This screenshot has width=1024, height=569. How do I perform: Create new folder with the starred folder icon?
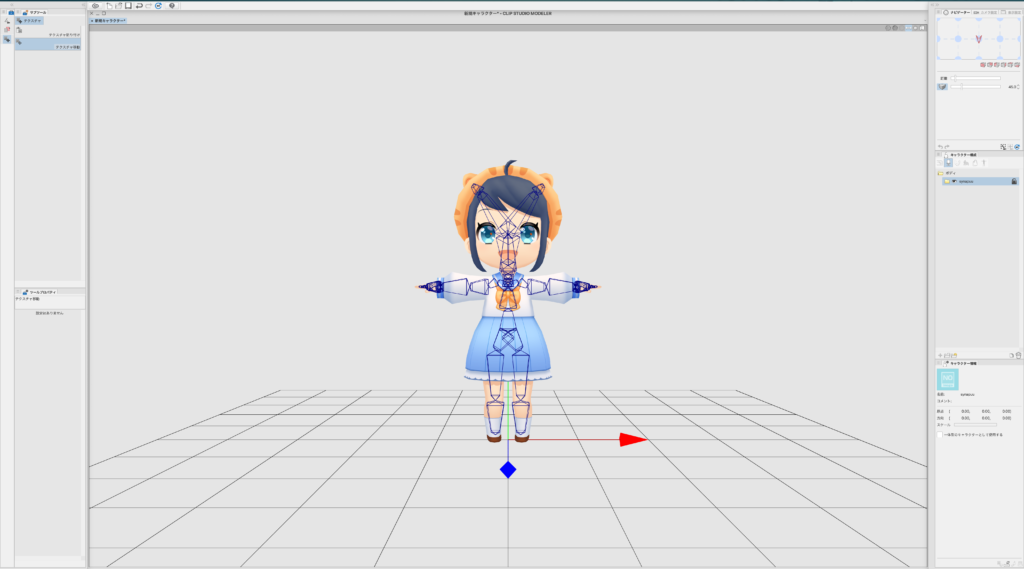pyautogui.click(x=954, y=355)
